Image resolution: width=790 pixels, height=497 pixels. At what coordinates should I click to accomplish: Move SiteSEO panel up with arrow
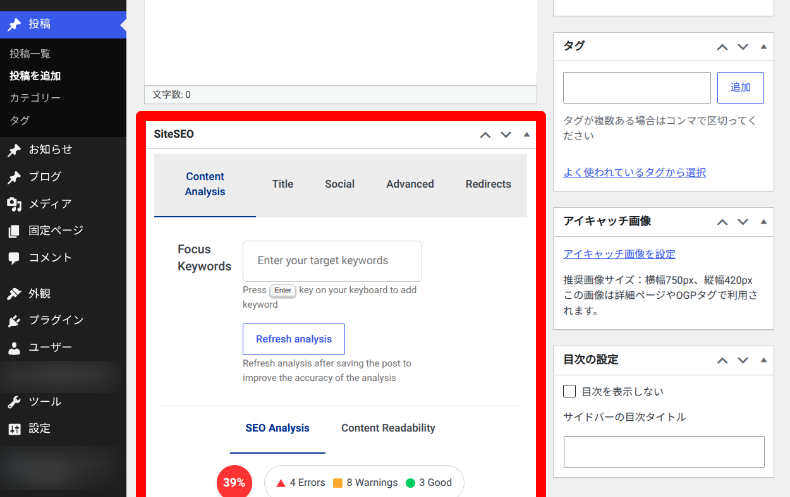point(485,135)
